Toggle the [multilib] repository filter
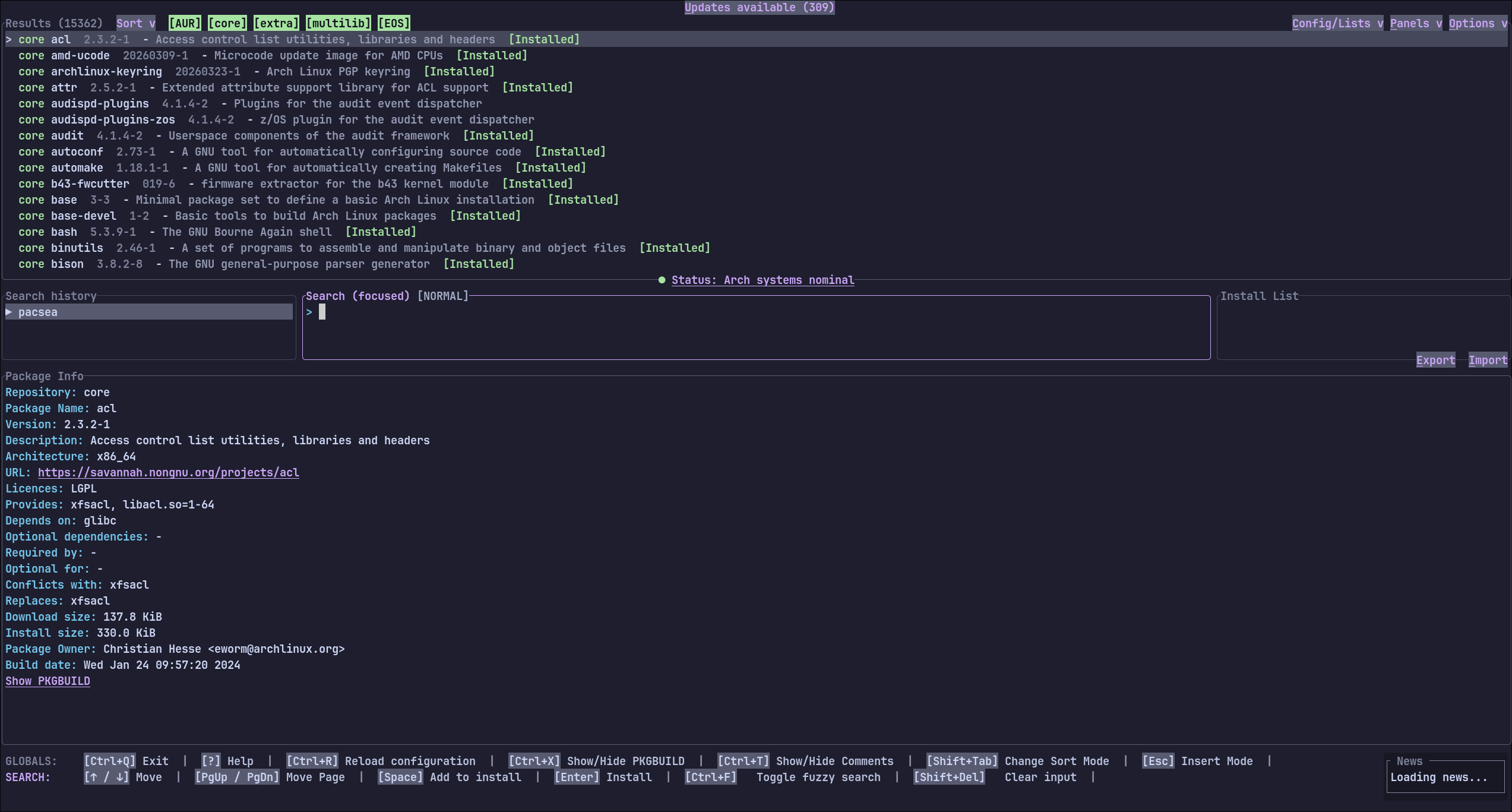The width and height of the screenshot is (1512, 812). (x=339, y=23)
